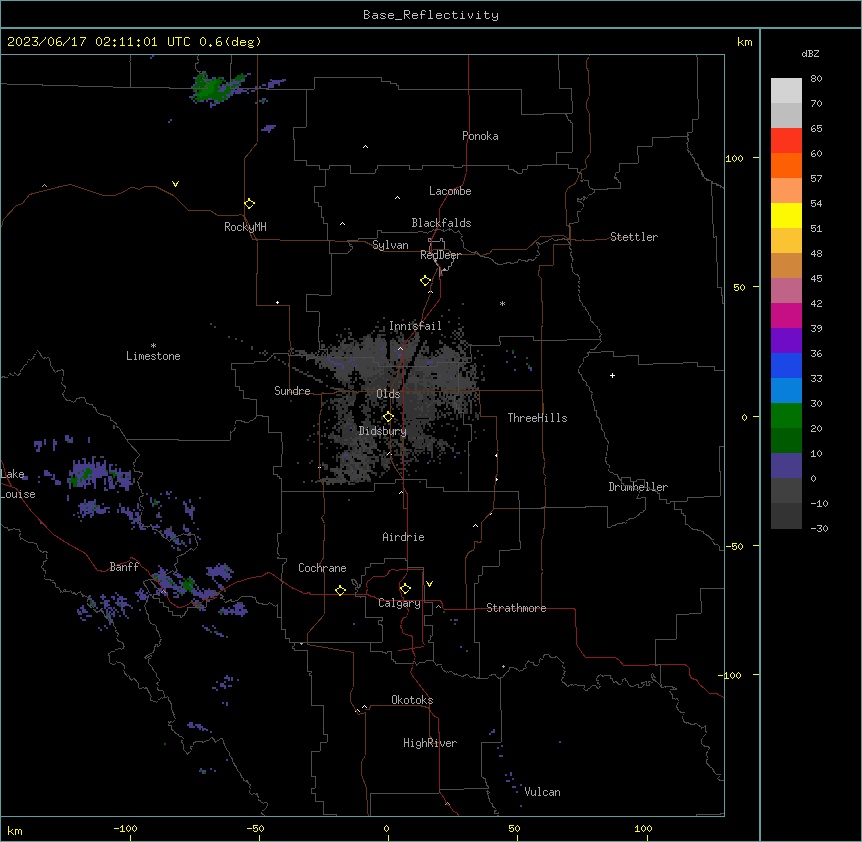Click the Innisfail city label
The image size is (862, 842).
point(415,326)
